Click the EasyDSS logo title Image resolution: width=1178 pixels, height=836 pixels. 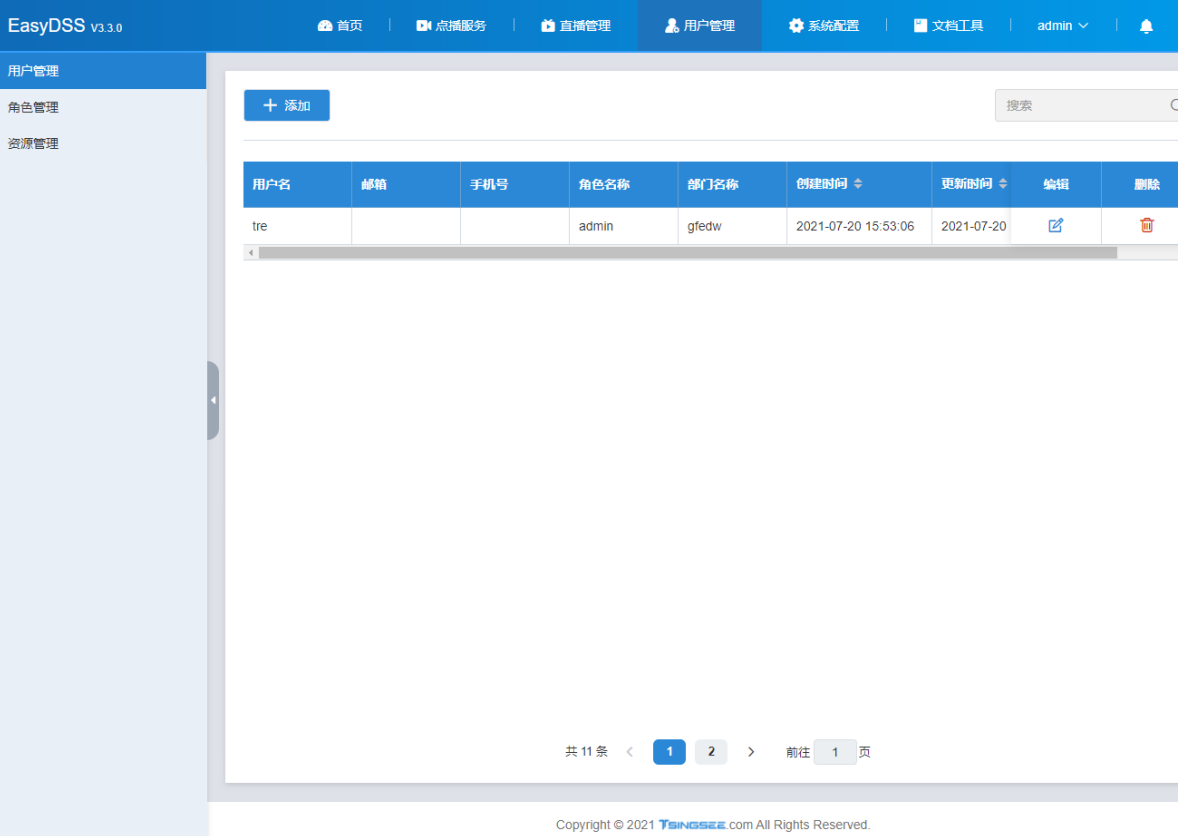pyautogui.click(x=47, y=26)
